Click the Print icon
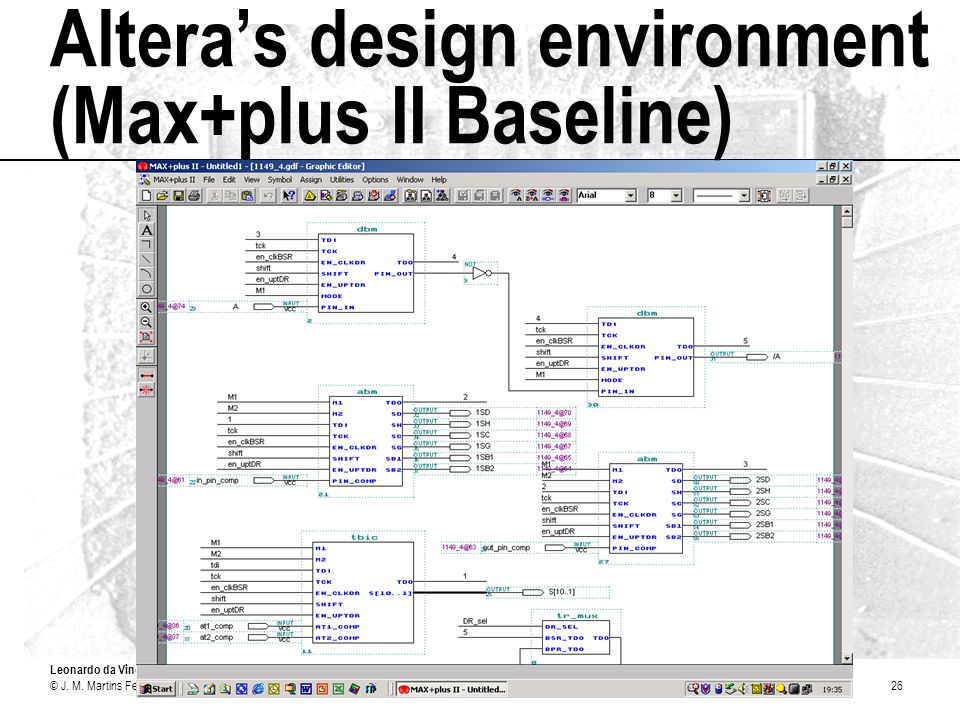The width and height of the screenshot is (960, 720). (x=194, y=196)
